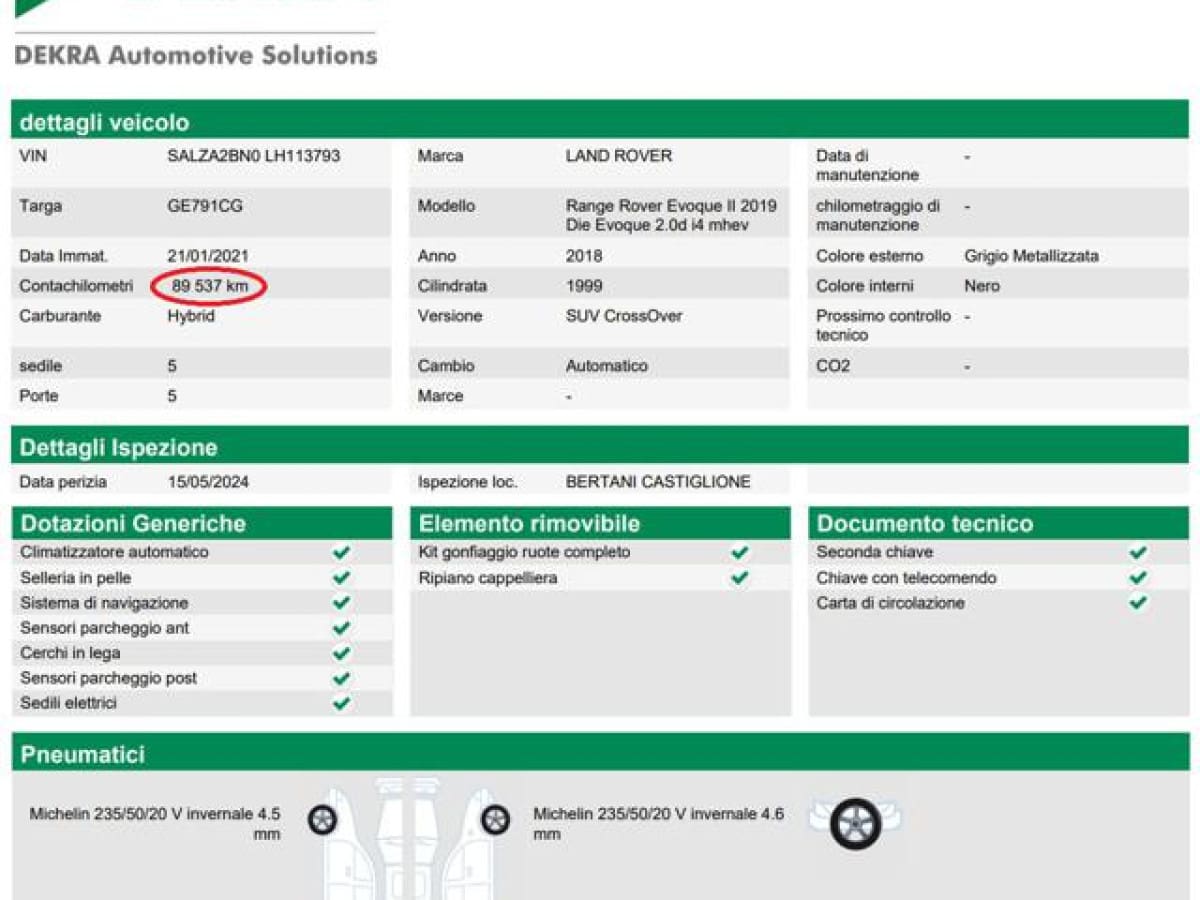Click the wheel icon beside Michelin 4.5 mm tyre
1200x900 pixels.
pos(322,821)
